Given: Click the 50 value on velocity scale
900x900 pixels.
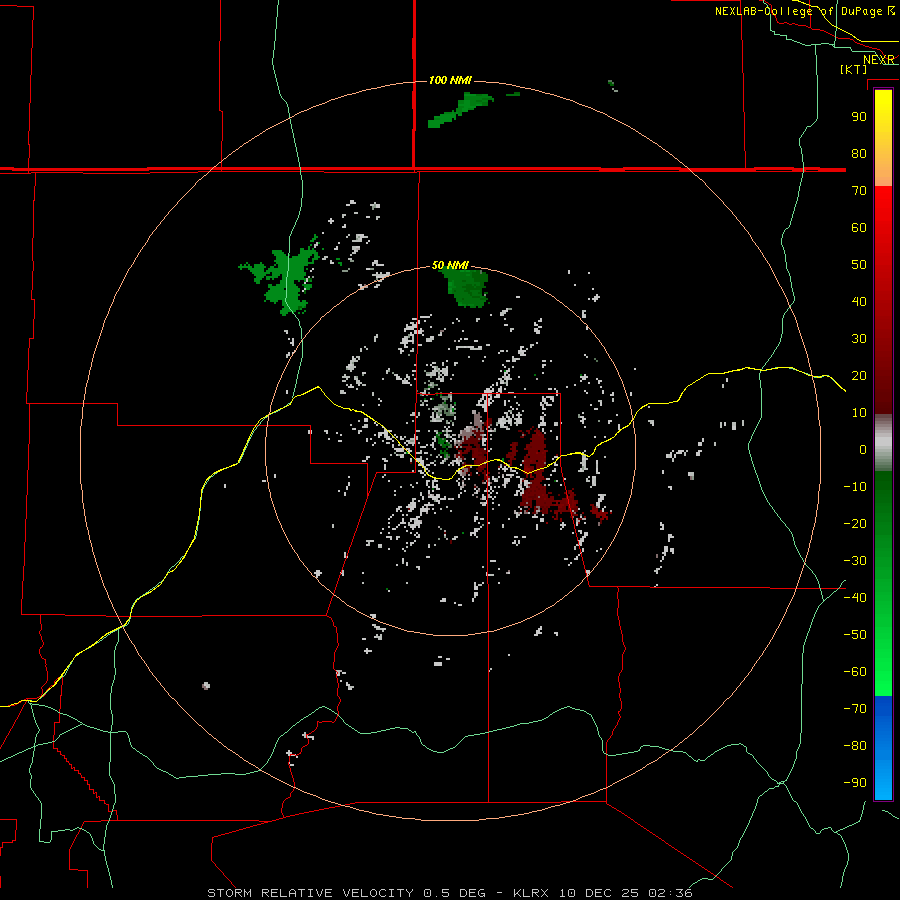Looking at the screenshot, I should (x=859, y=265).
